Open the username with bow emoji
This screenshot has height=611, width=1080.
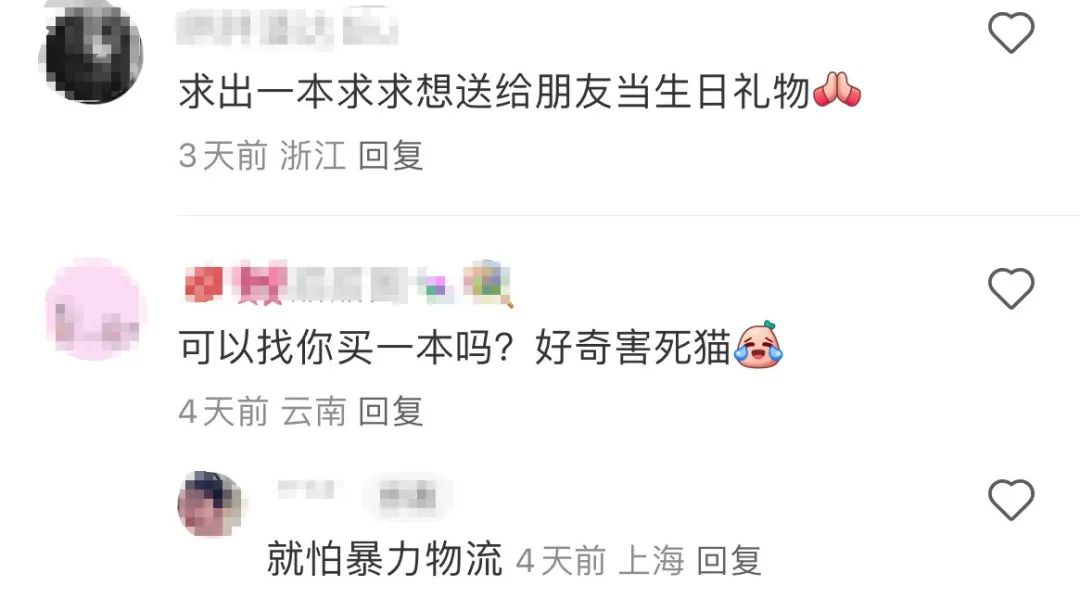[x=349, y=283]
